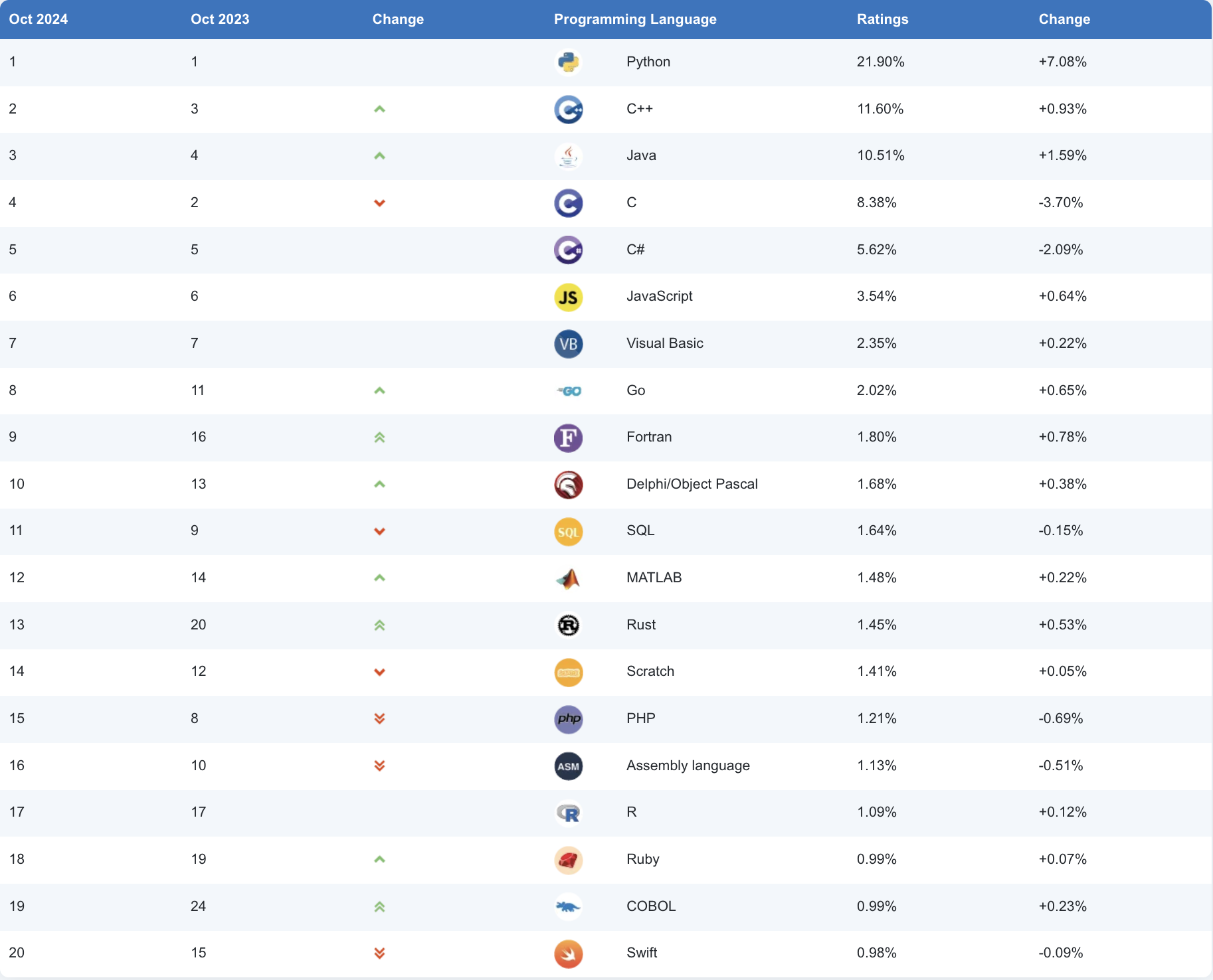Click the Visual Basic VB icon
The image size is (1213, 980).
[568, 344]
